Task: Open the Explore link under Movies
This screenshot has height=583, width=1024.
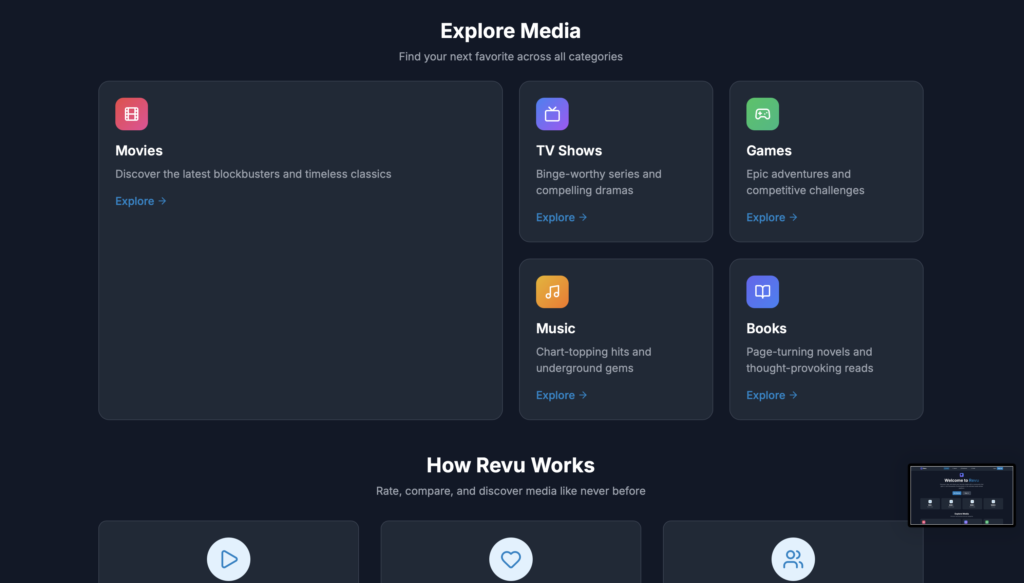Action: click(140, 201)
